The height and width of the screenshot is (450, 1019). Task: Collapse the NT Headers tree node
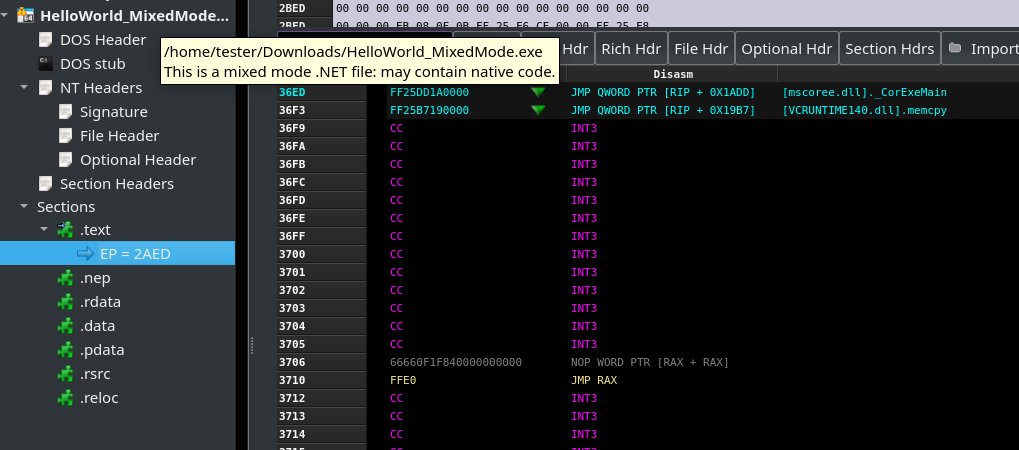pos(24,87)
